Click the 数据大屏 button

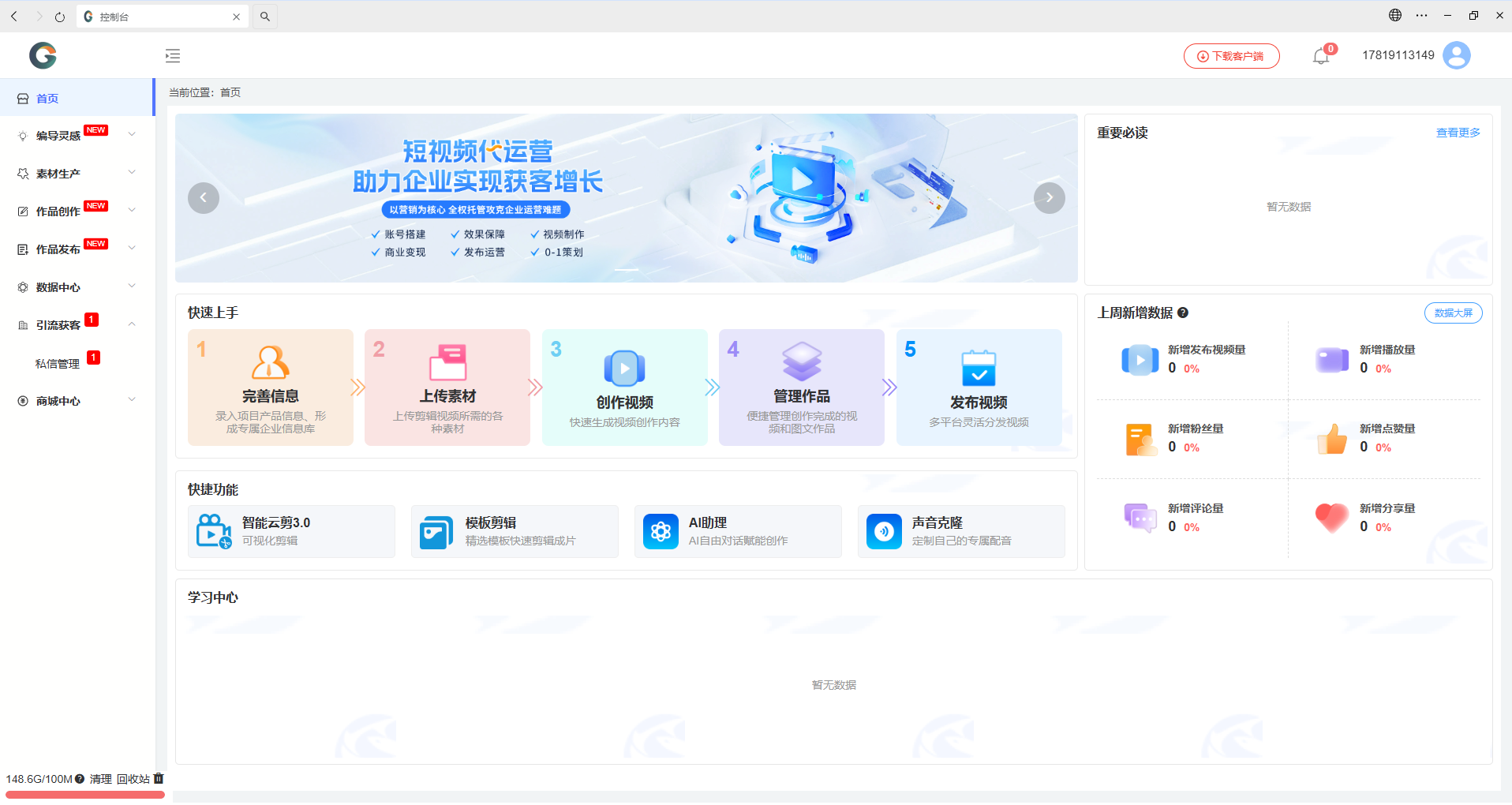[x=1453, y=313]
